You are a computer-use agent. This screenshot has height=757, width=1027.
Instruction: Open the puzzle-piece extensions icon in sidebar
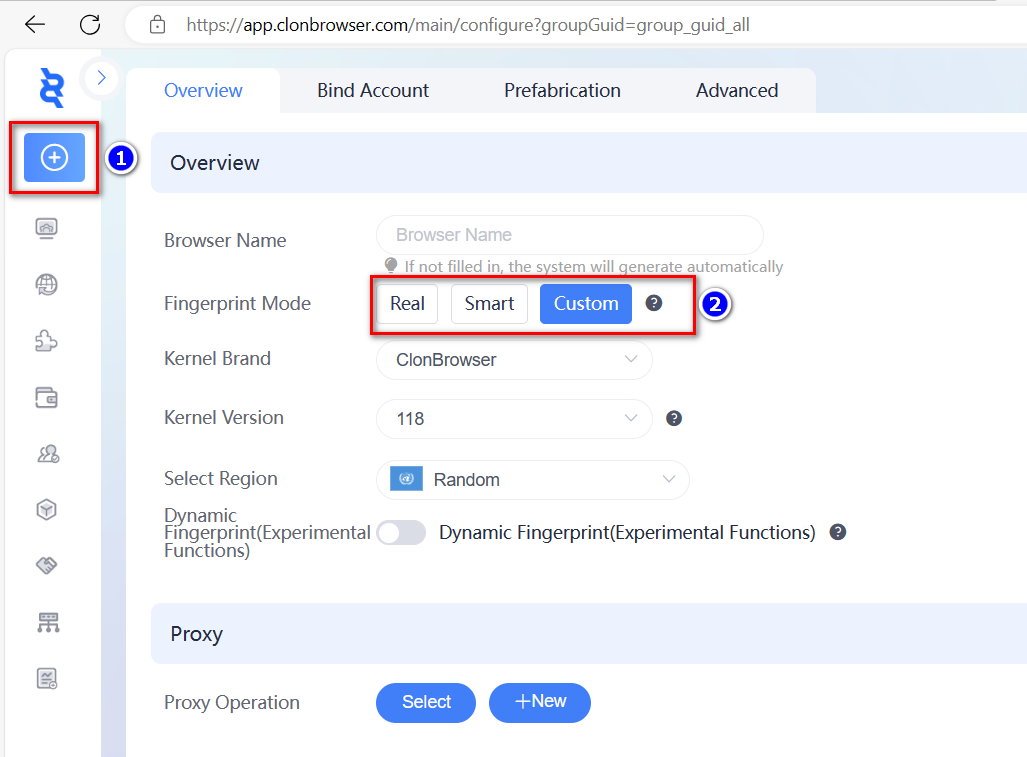47,341
